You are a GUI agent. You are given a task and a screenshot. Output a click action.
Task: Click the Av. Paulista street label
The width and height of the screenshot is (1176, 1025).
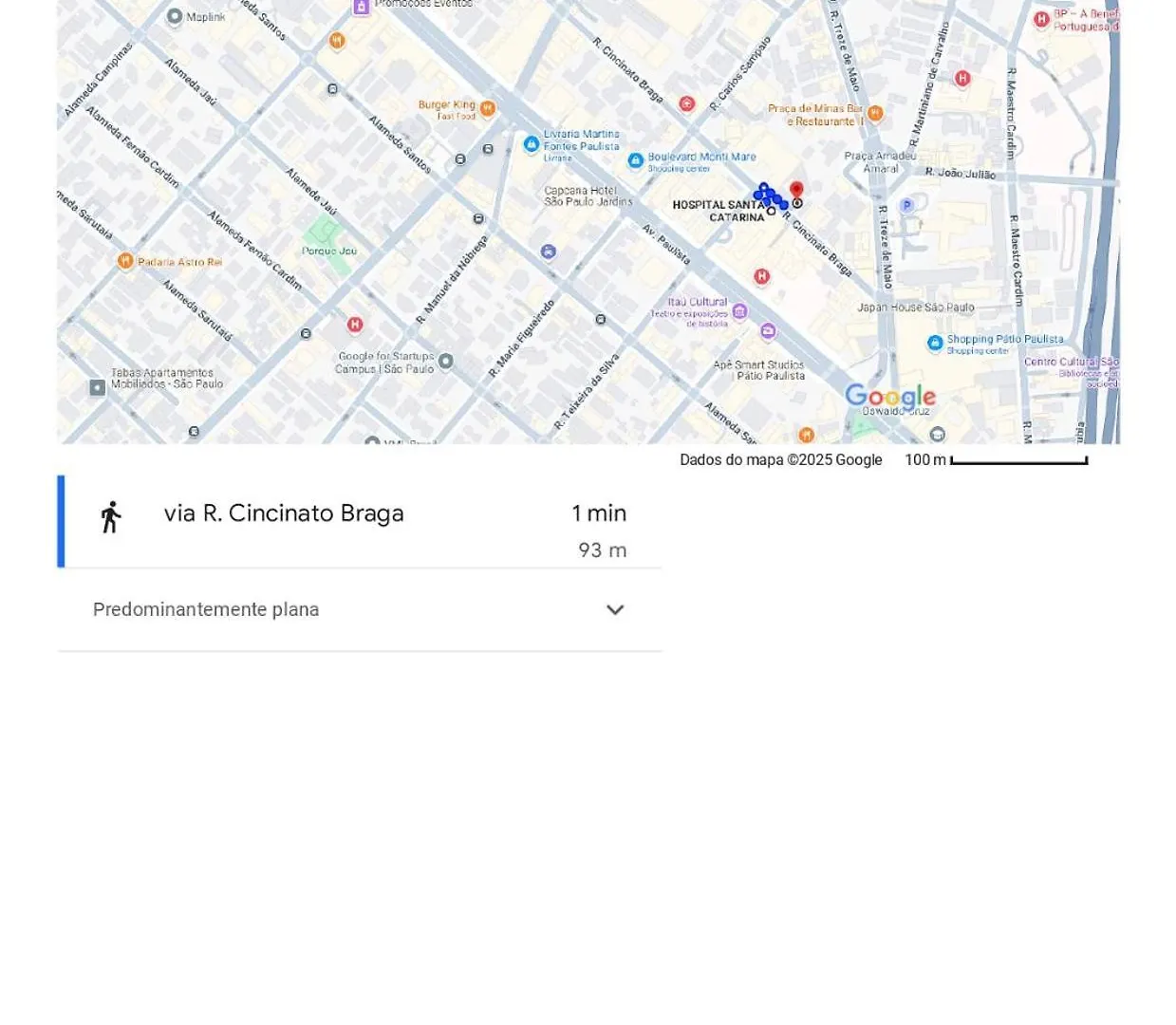[x=666, y=244]
